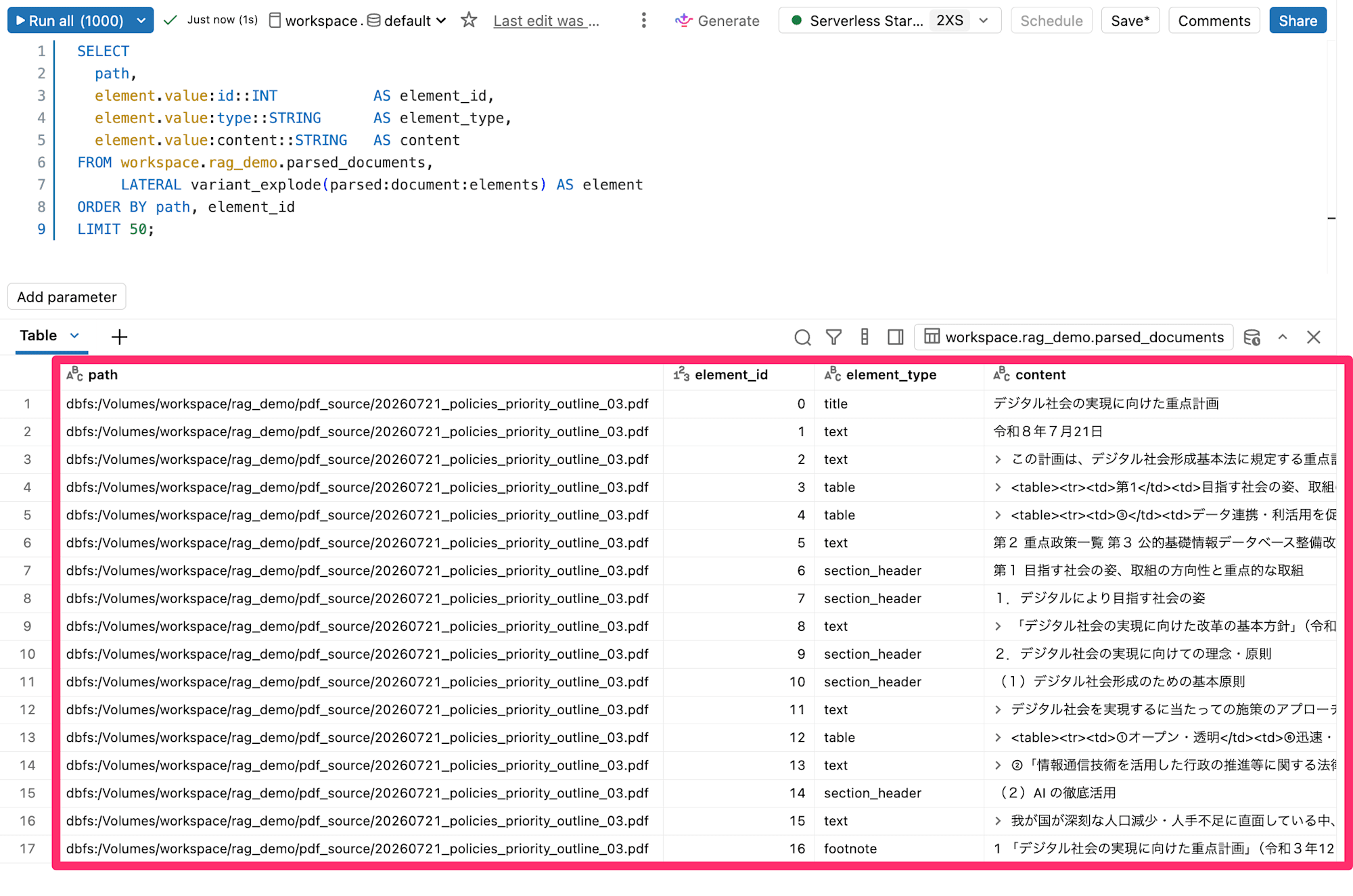Open the workspace.default catalog selector
Image resolution: width=1353 pixels, height=896 pixels.
click(x=358, y=20)
